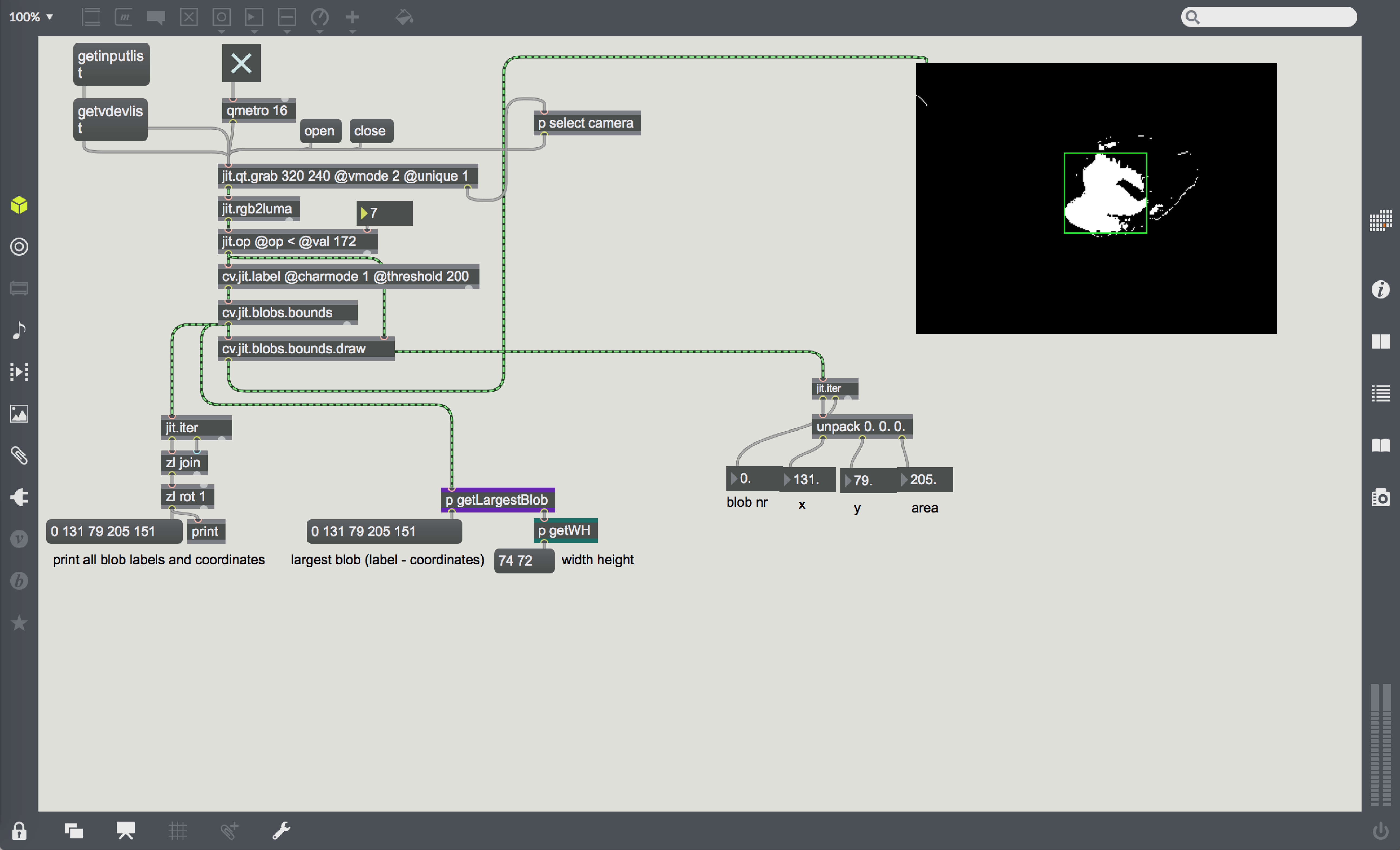The image size is (1400, 850).
Task: Open the star Favorites icon in sidebar
Action: pos(19,623)
